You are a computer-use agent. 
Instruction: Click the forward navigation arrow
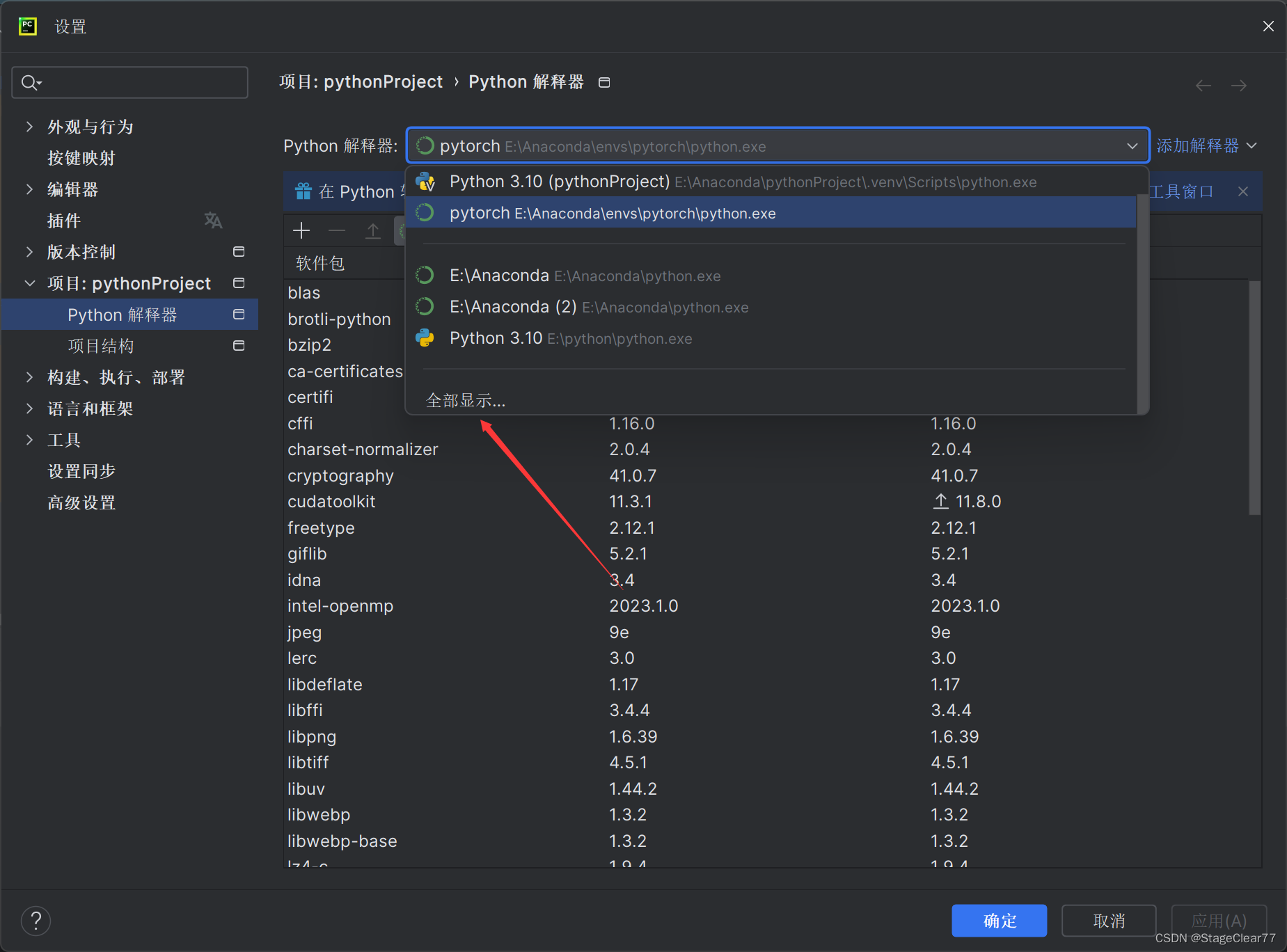coord(1238,86)
